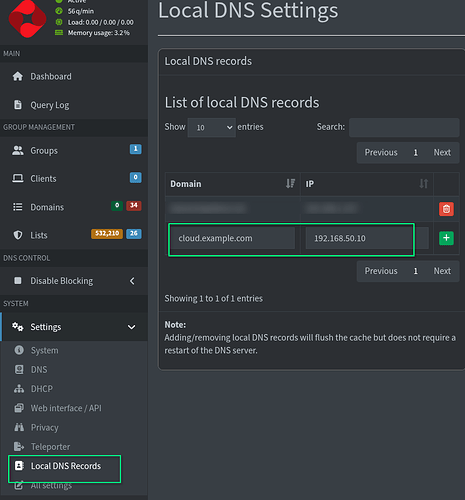
Task: Click bottom Next pagination button
Action: point(442,271)
